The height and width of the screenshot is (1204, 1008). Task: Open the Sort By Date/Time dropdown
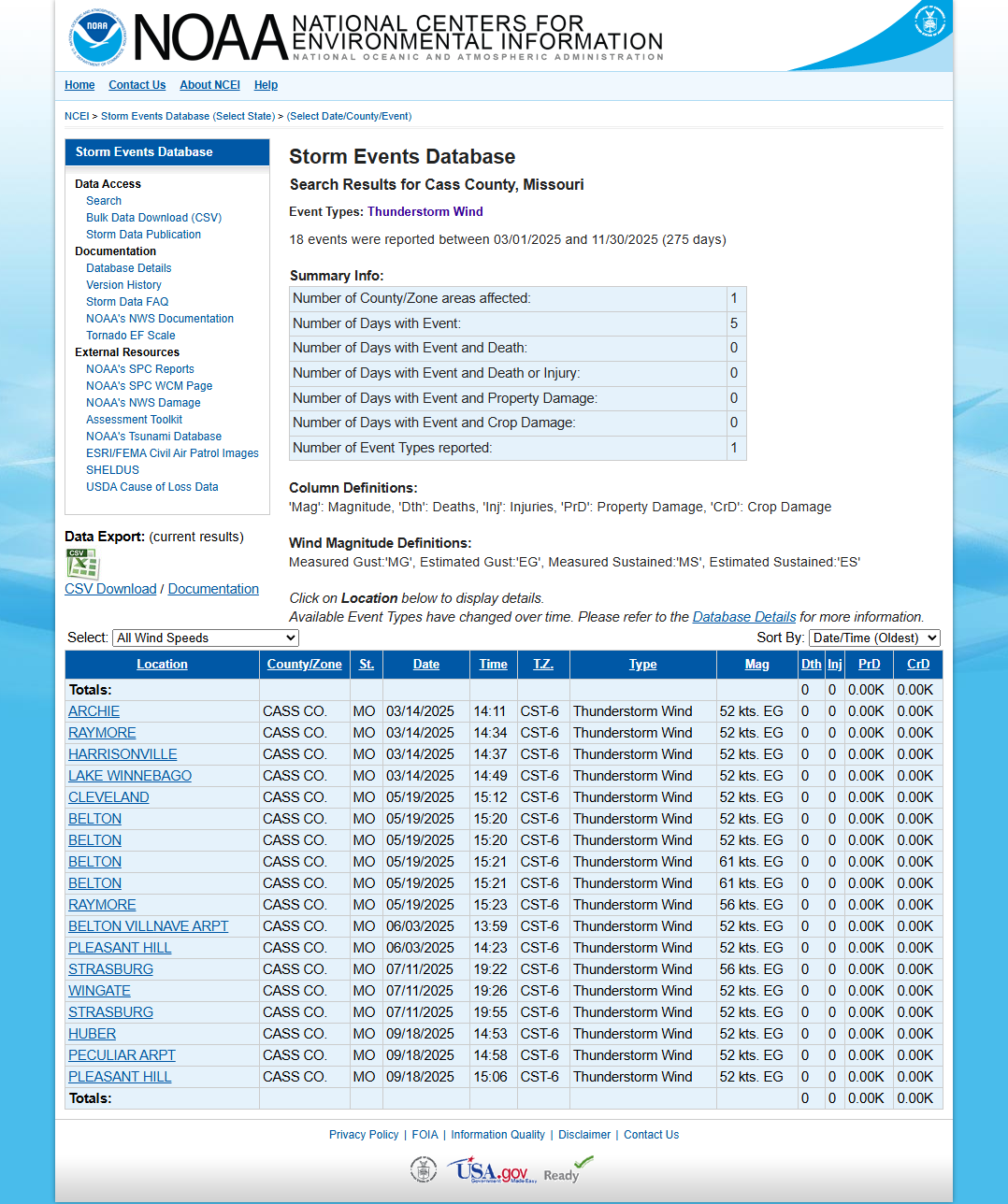[874, 638]
